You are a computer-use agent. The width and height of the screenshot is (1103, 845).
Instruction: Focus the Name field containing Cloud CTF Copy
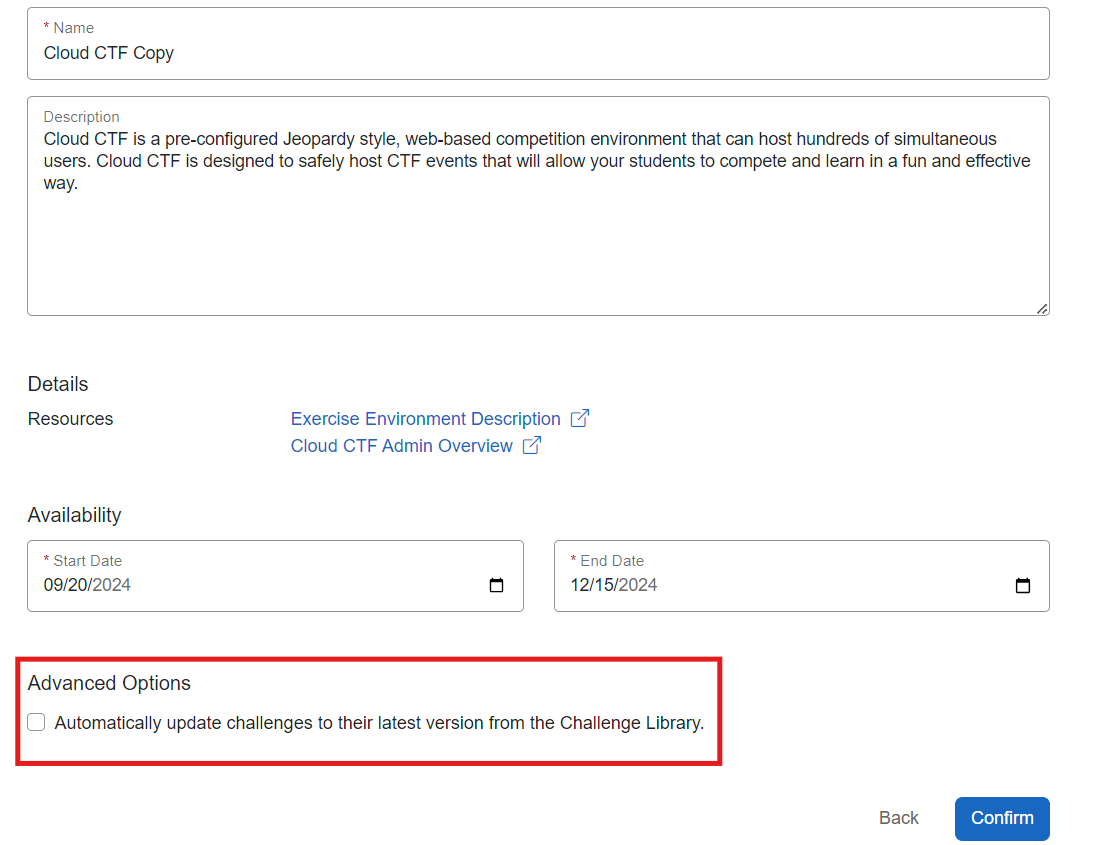pos(538,44)
